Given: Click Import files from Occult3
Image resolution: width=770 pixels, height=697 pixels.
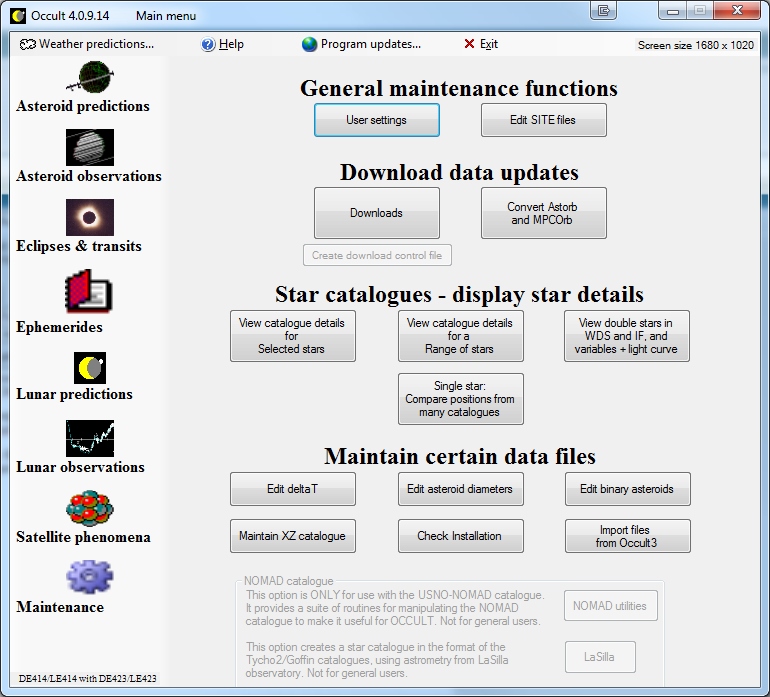Looking at the screenshot, I should click(628, 536).
